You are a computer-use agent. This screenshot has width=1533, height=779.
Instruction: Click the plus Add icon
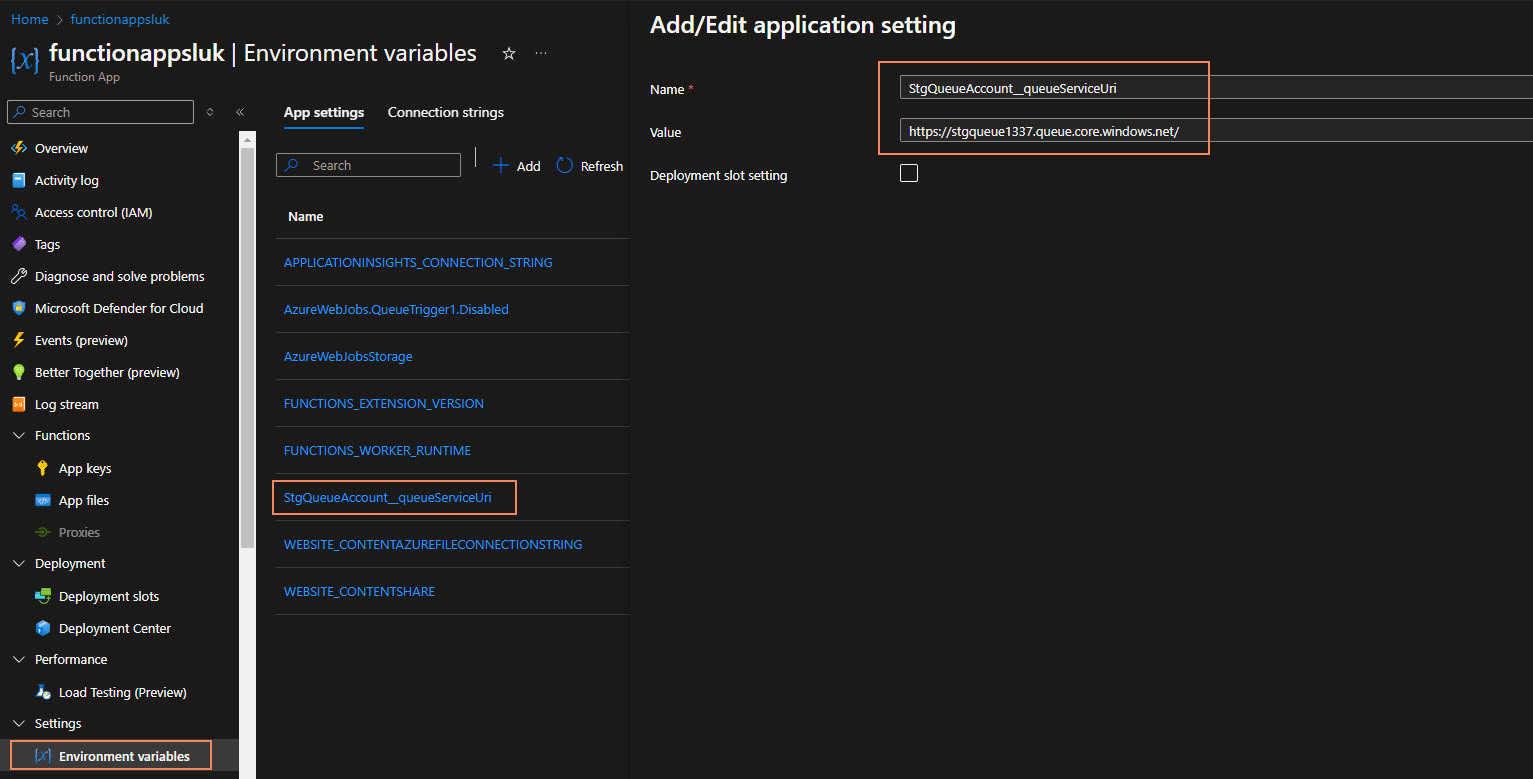click(501, 166)
